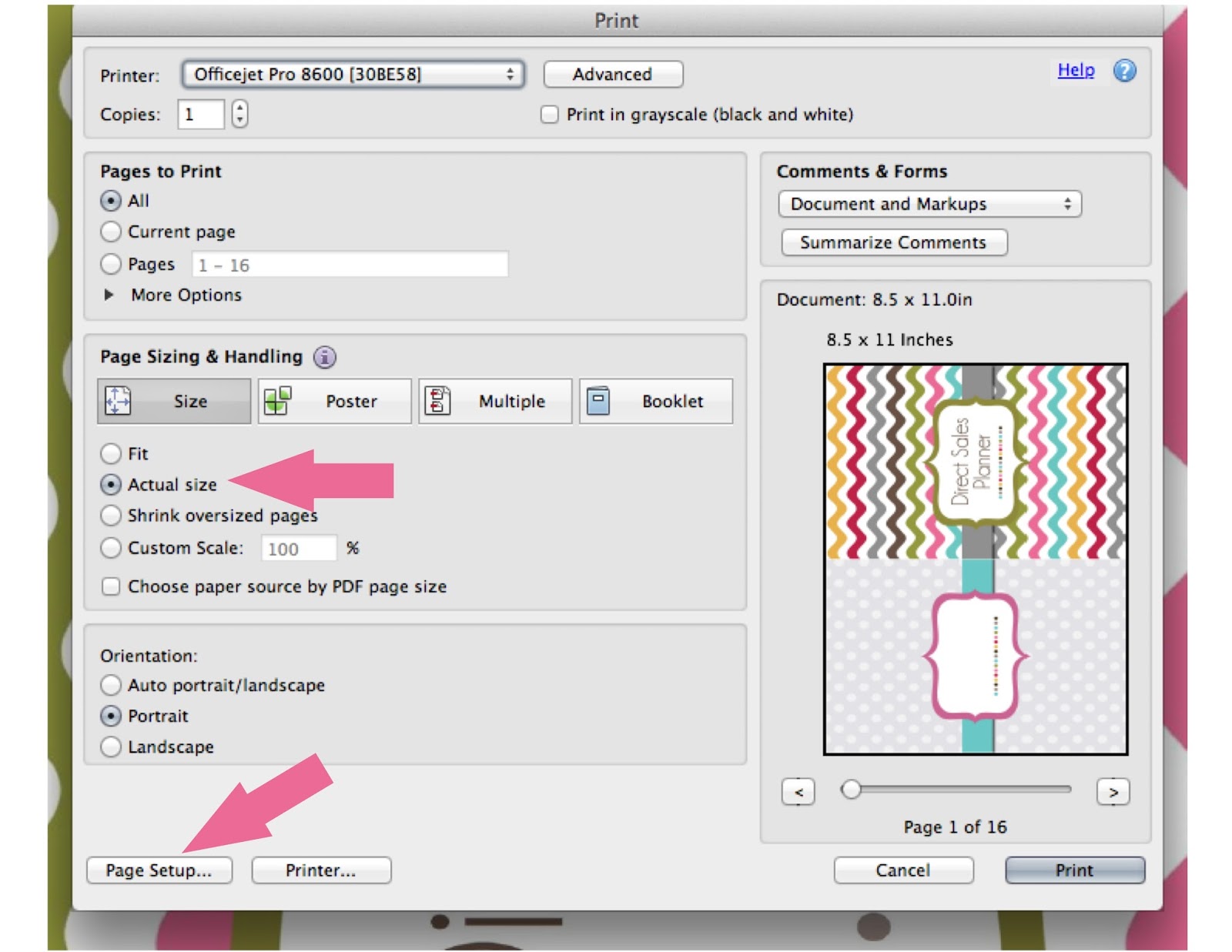Image resolution: width=1232 pixels, height=952 pixels.
Task: Go to next preview page arrow
Action: click(x=1113, y=792)
